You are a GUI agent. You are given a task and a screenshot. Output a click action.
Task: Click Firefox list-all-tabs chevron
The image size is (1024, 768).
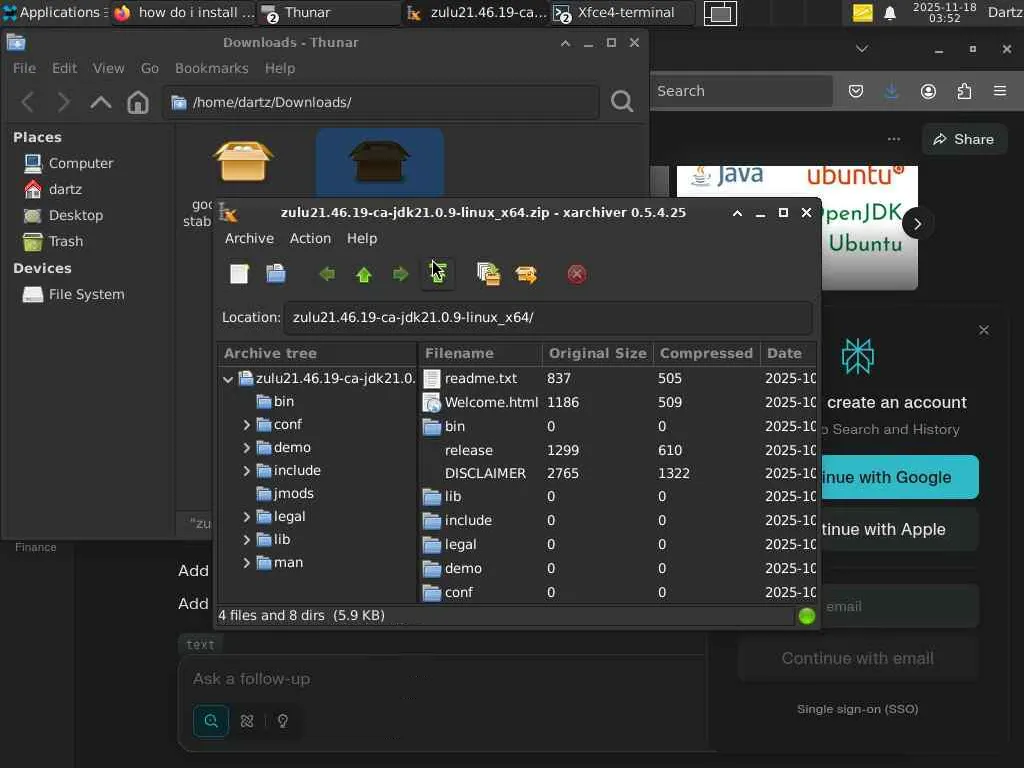click(862, 49)
